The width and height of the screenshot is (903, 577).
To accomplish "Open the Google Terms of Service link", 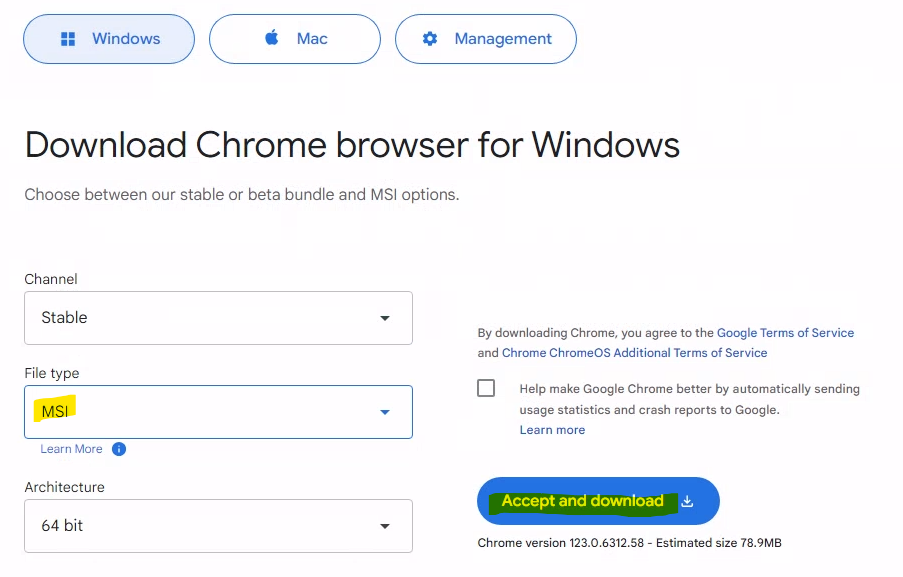I will (x=785, y=333).
